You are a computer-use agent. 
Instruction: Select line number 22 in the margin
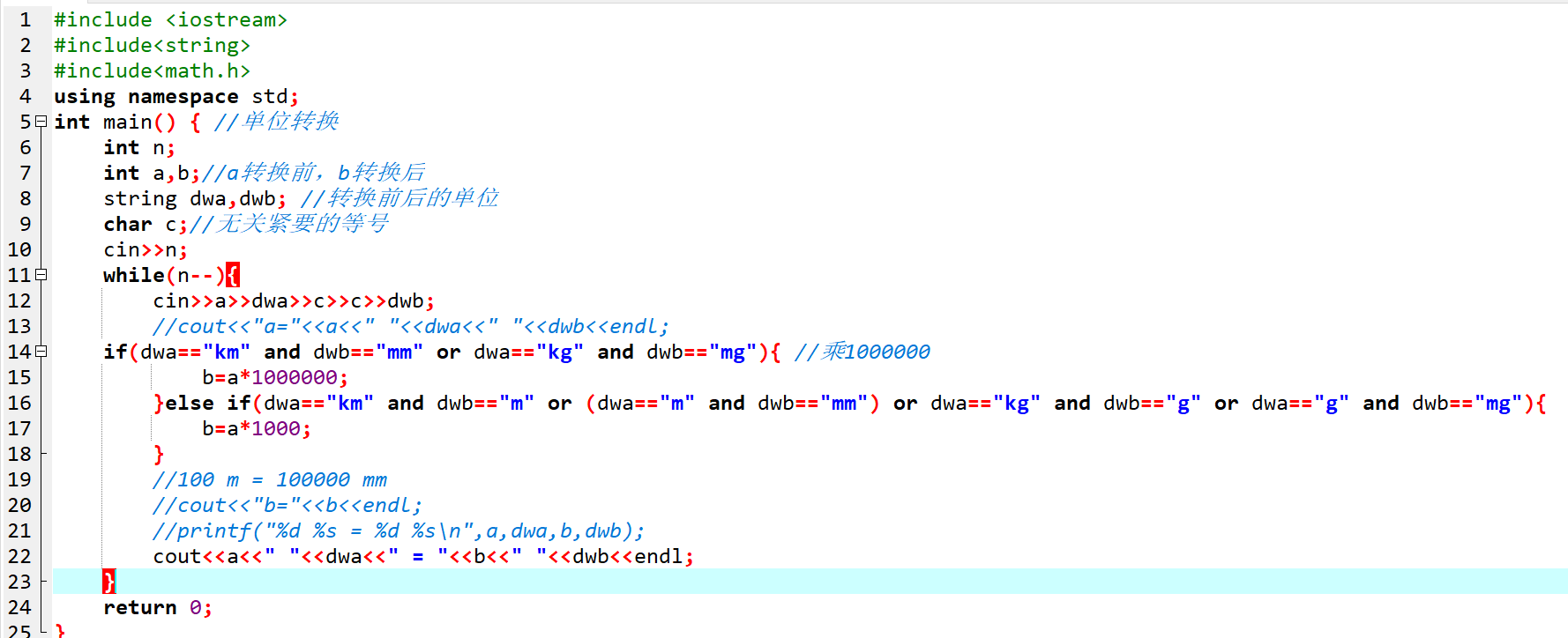pos(19,556)
